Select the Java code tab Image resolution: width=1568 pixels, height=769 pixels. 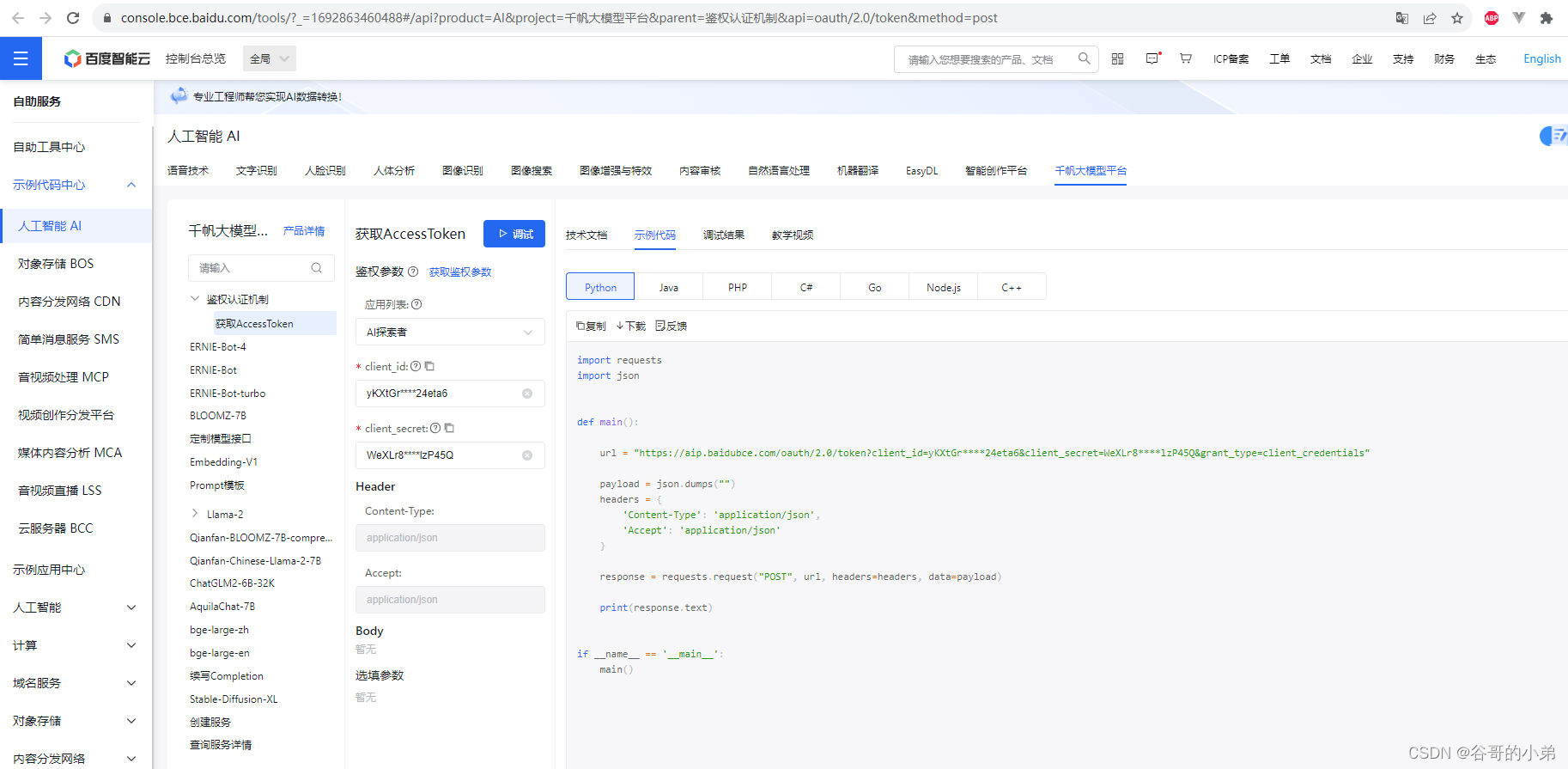tap(669, 287)
